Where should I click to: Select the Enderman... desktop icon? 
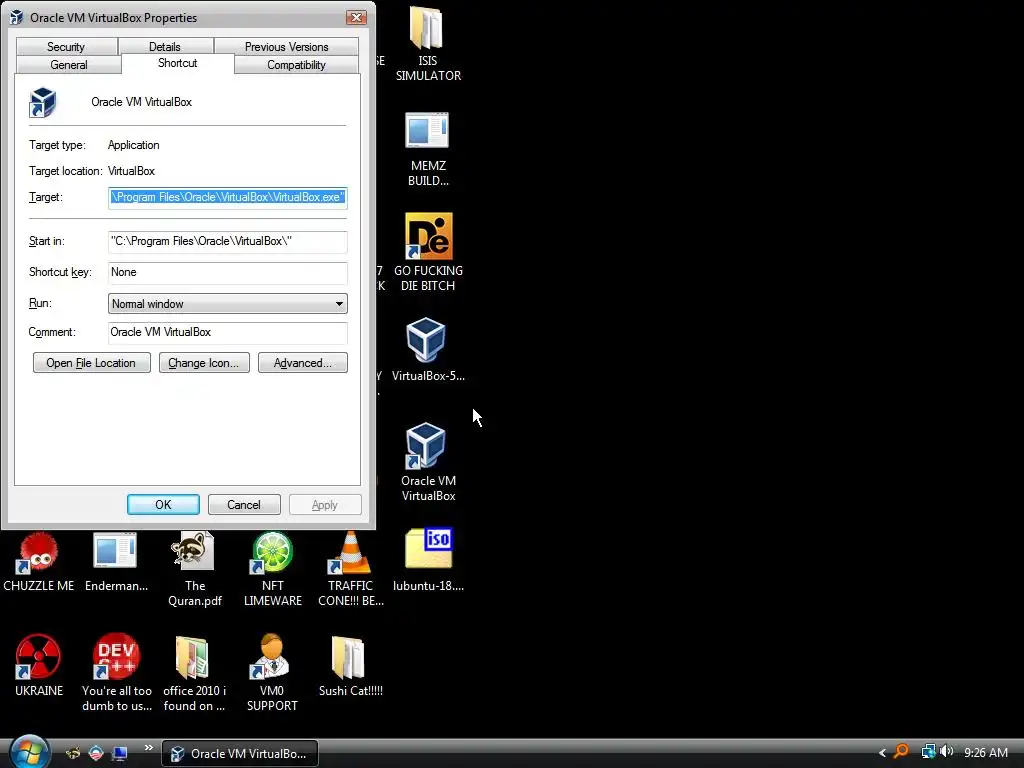(x=115, y=551)
